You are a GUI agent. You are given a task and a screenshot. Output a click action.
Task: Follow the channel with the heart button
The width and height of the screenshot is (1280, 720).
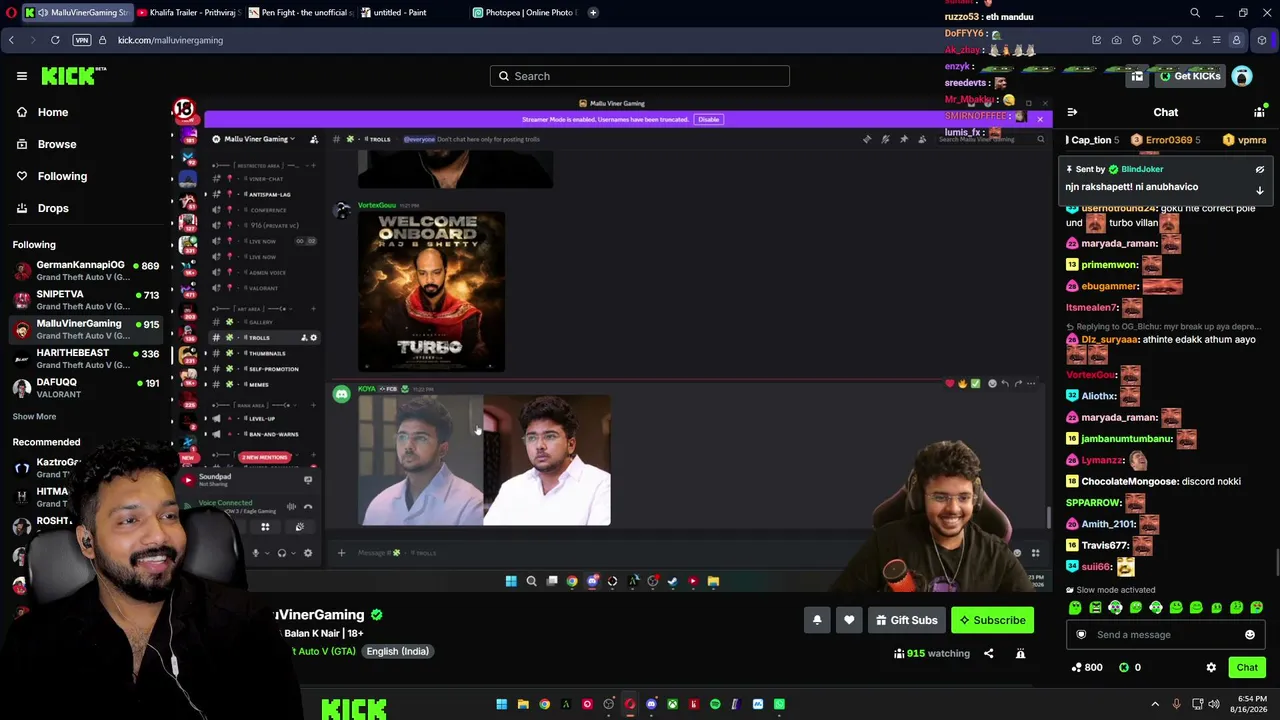tap(849, 620)
